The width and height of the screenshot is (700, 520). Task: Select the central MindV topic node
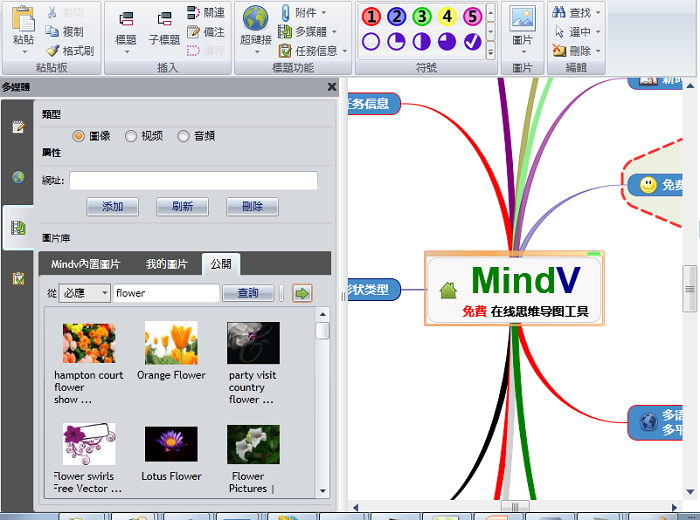[x=514, y=288]
